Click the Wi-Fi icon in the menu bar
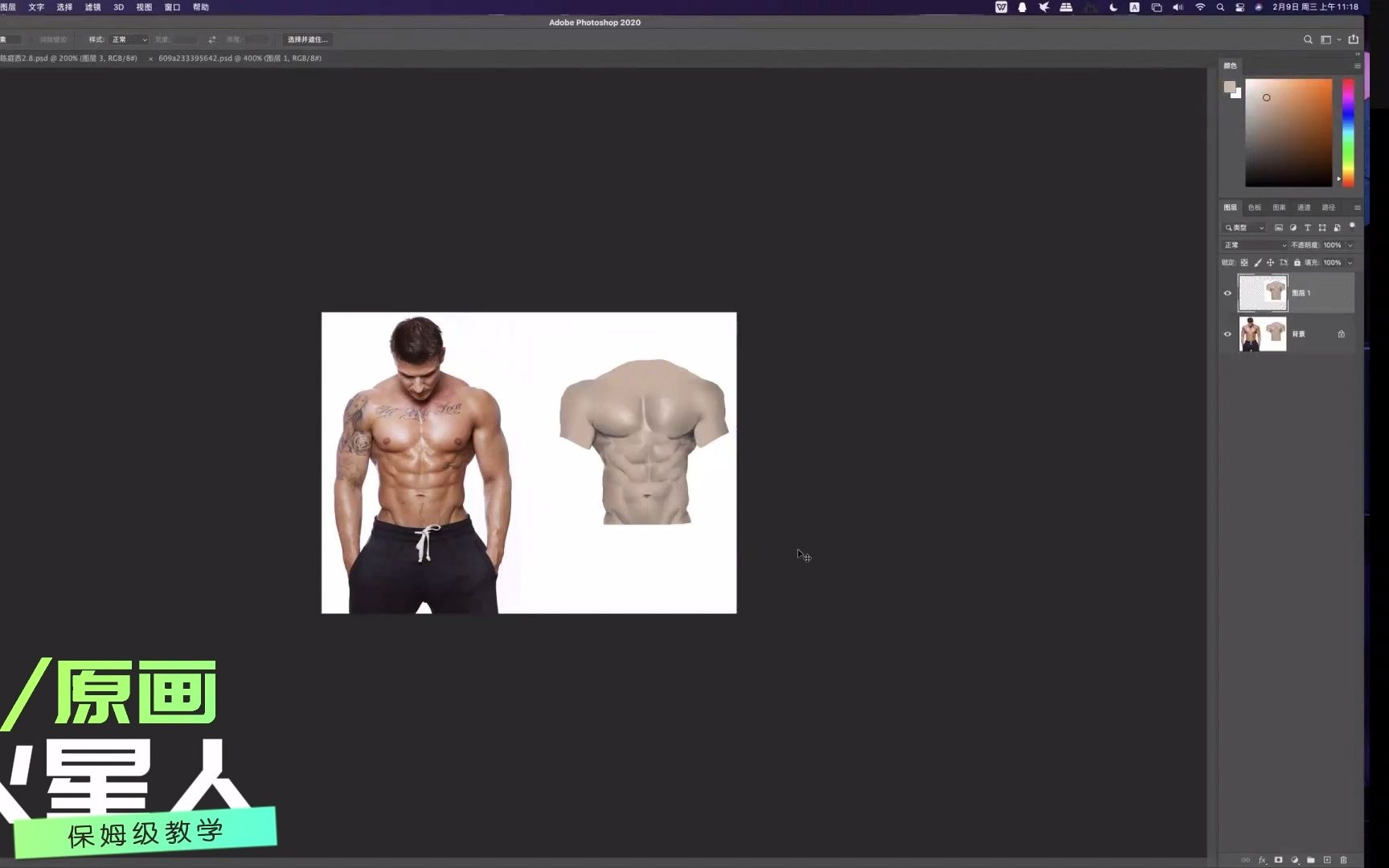1389x868 pixels. pyautogui.click(x=1200, y=7)
